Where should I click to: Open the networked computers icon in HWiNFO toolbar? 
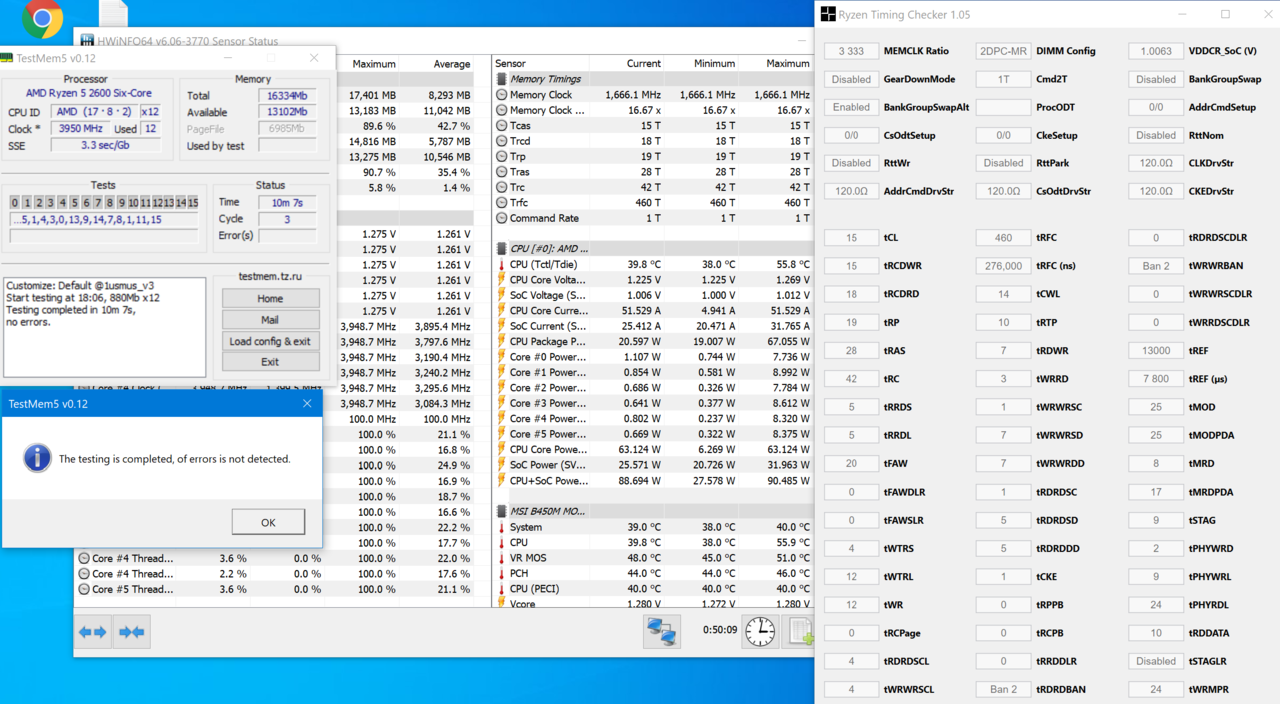pyautogui.click(x=662, y=631)
